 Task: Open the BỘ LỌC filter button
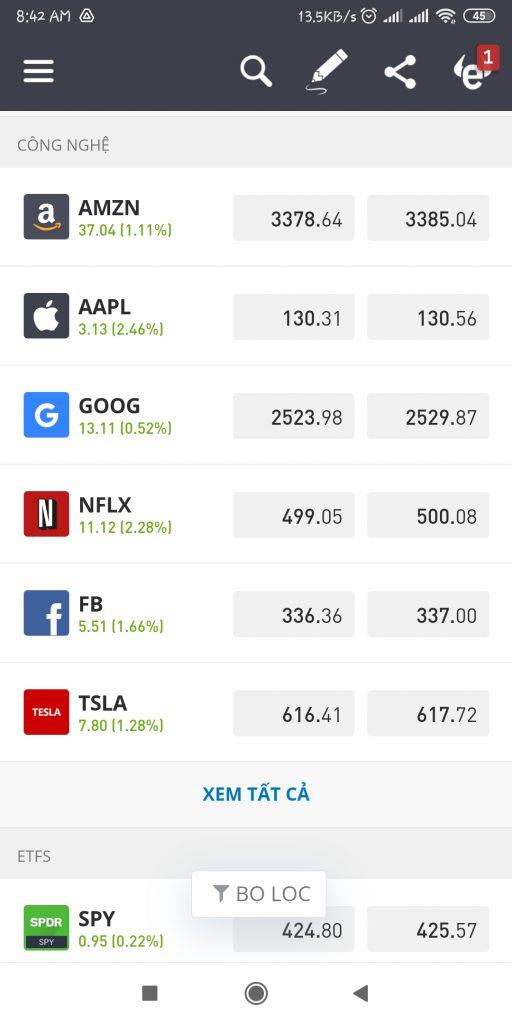pyautogui.click(x=259, y=894)
